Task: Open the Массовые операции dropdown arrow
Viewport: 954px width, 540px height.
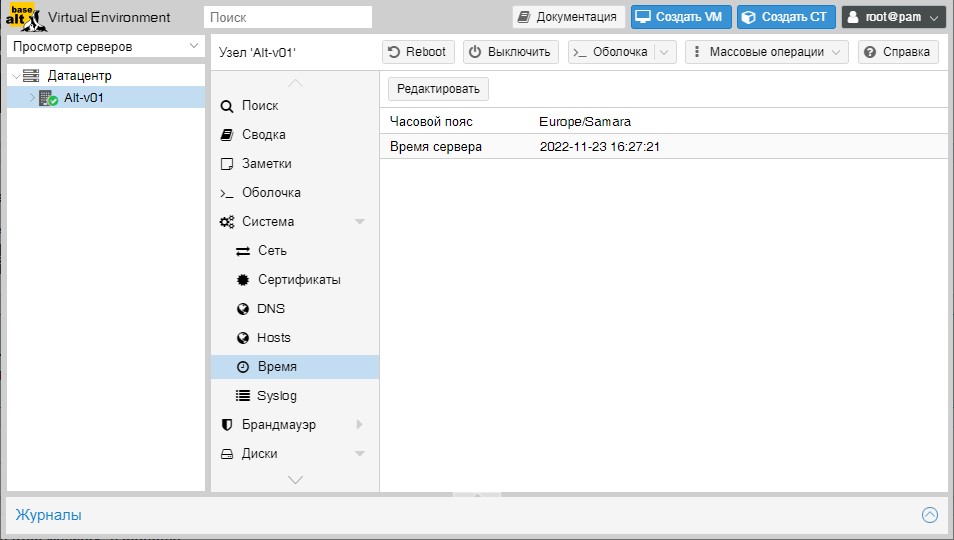Action: [836, 52]
